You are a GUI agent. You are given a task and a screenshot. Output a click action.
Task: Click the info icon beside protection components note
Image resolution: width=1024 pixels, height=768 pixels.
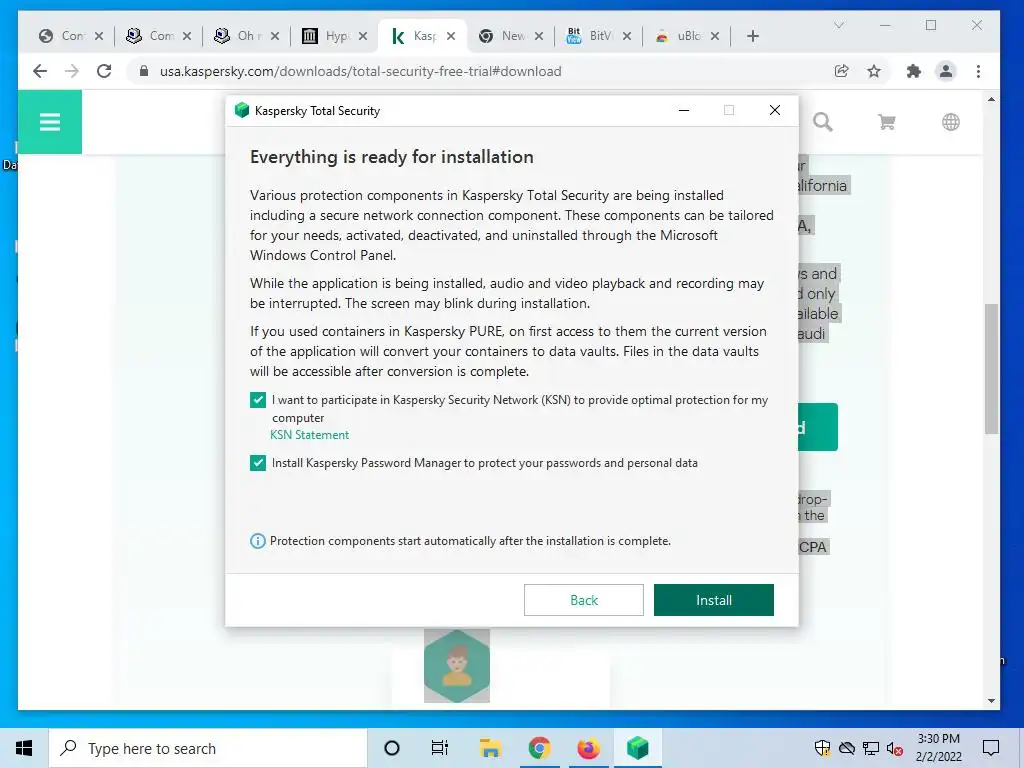coord(258,541)
